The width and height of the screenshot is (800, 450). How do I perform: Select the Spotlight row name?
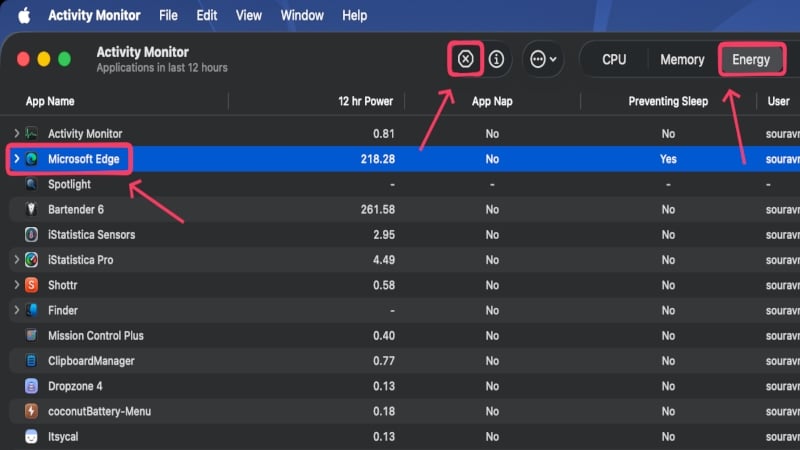[x=69, y=184]
